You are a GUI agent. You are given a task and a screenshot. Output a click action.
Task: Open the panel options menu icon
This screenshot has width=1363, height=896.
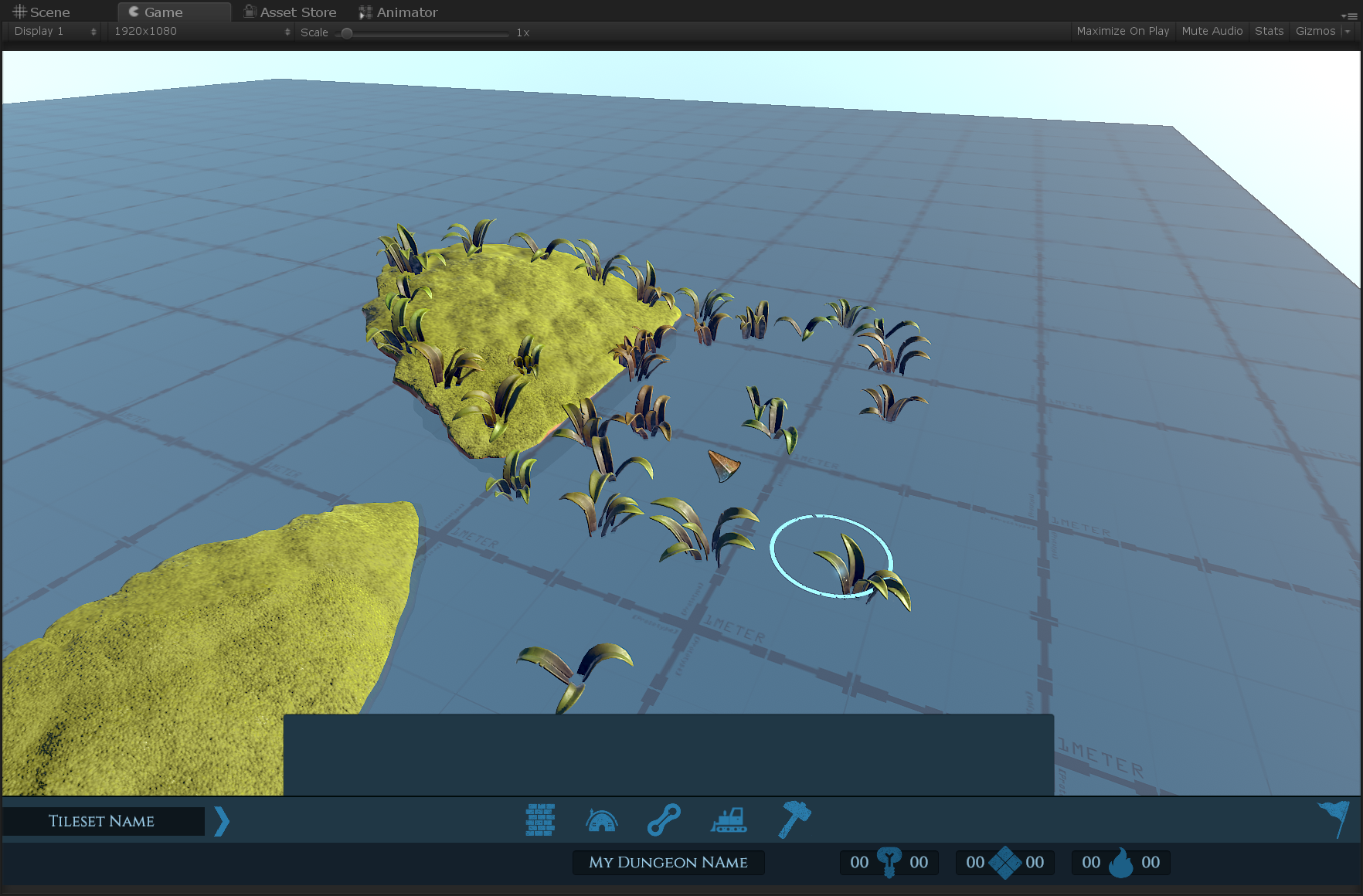(x=1349, y=15)
